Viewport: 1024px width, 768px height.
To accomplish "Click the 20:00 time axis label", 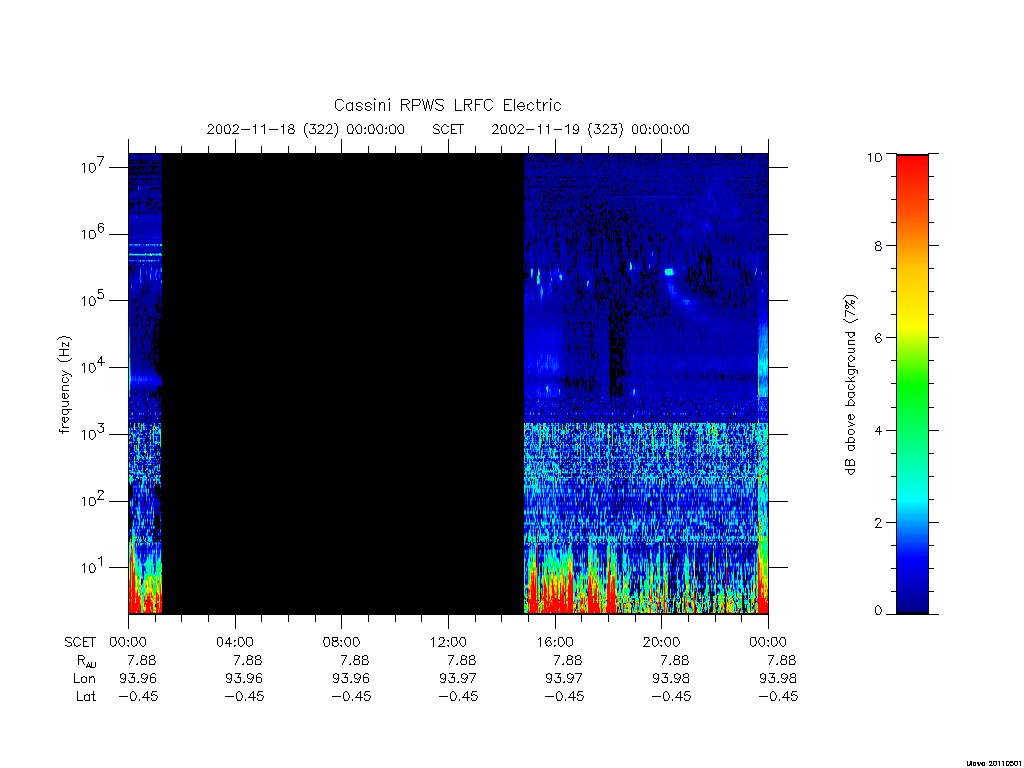I will click(x=662, y=642).
